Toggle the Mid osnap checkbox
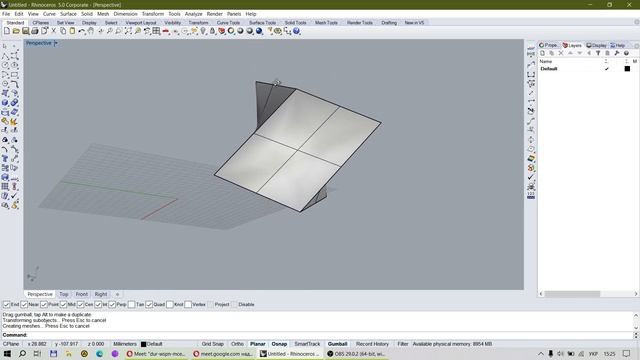This screenshot has height=360, width=640. tap(63, 304)
